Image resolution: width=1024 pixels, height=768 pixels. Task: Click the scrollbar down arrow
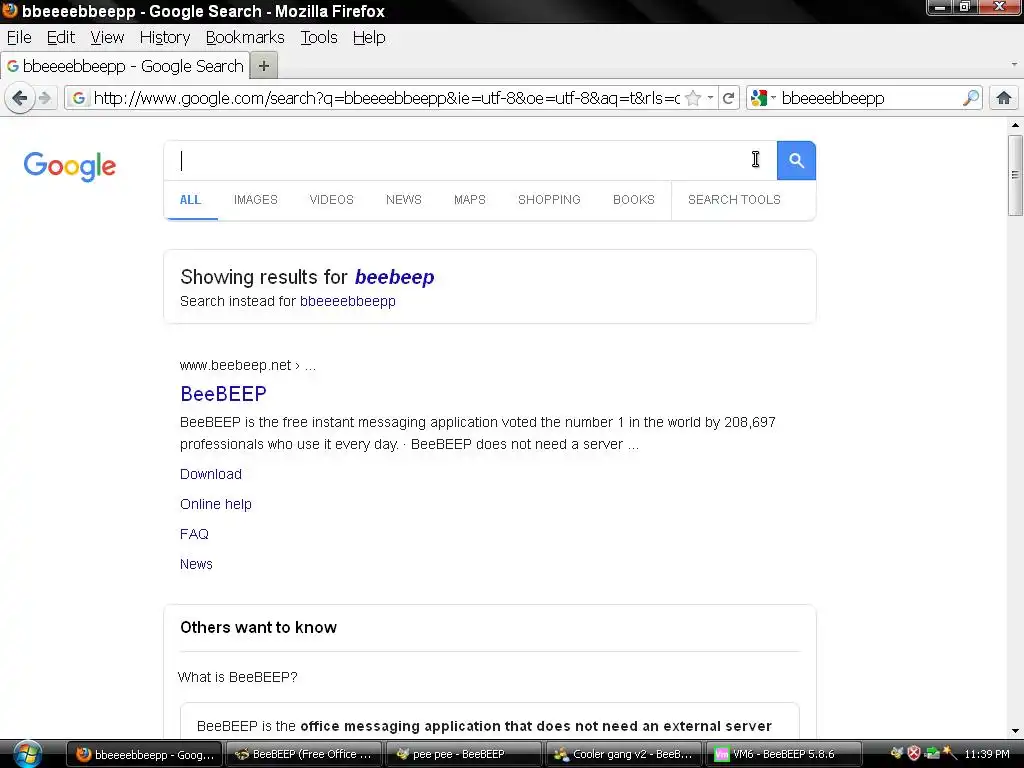(x=1015, y=731)
